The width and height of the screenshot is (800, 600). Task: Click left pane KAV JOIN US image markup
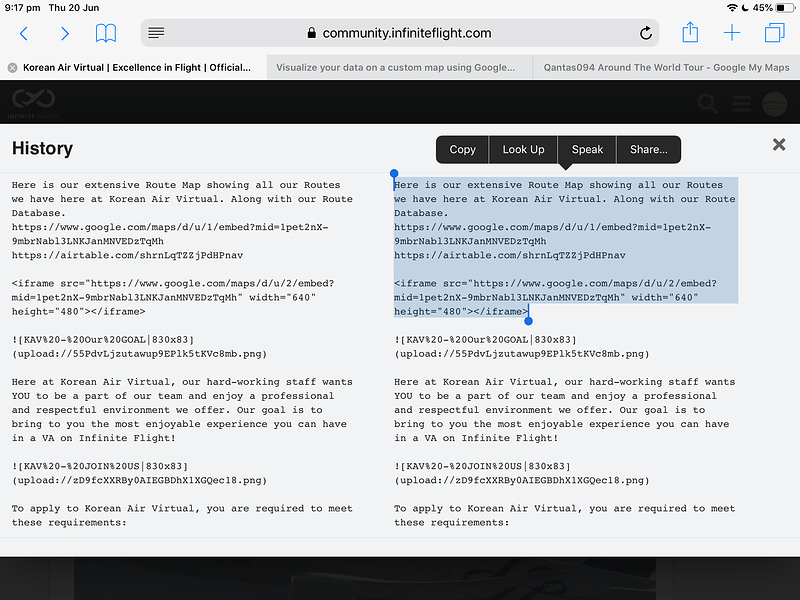[139, 473]
